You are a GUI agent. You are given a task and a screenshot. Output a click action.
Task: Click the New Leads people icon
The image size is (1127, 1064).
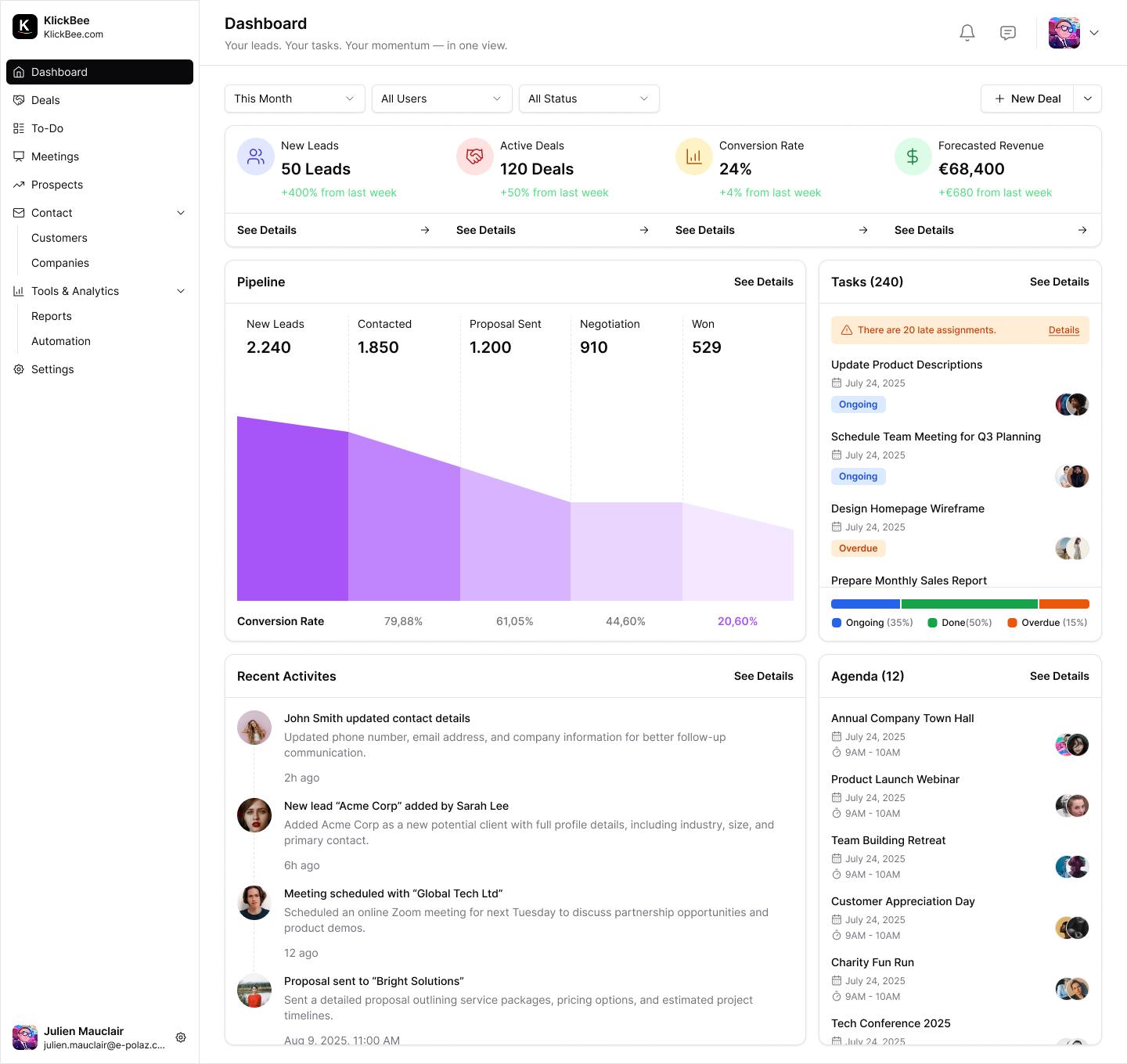click(256, 156)
